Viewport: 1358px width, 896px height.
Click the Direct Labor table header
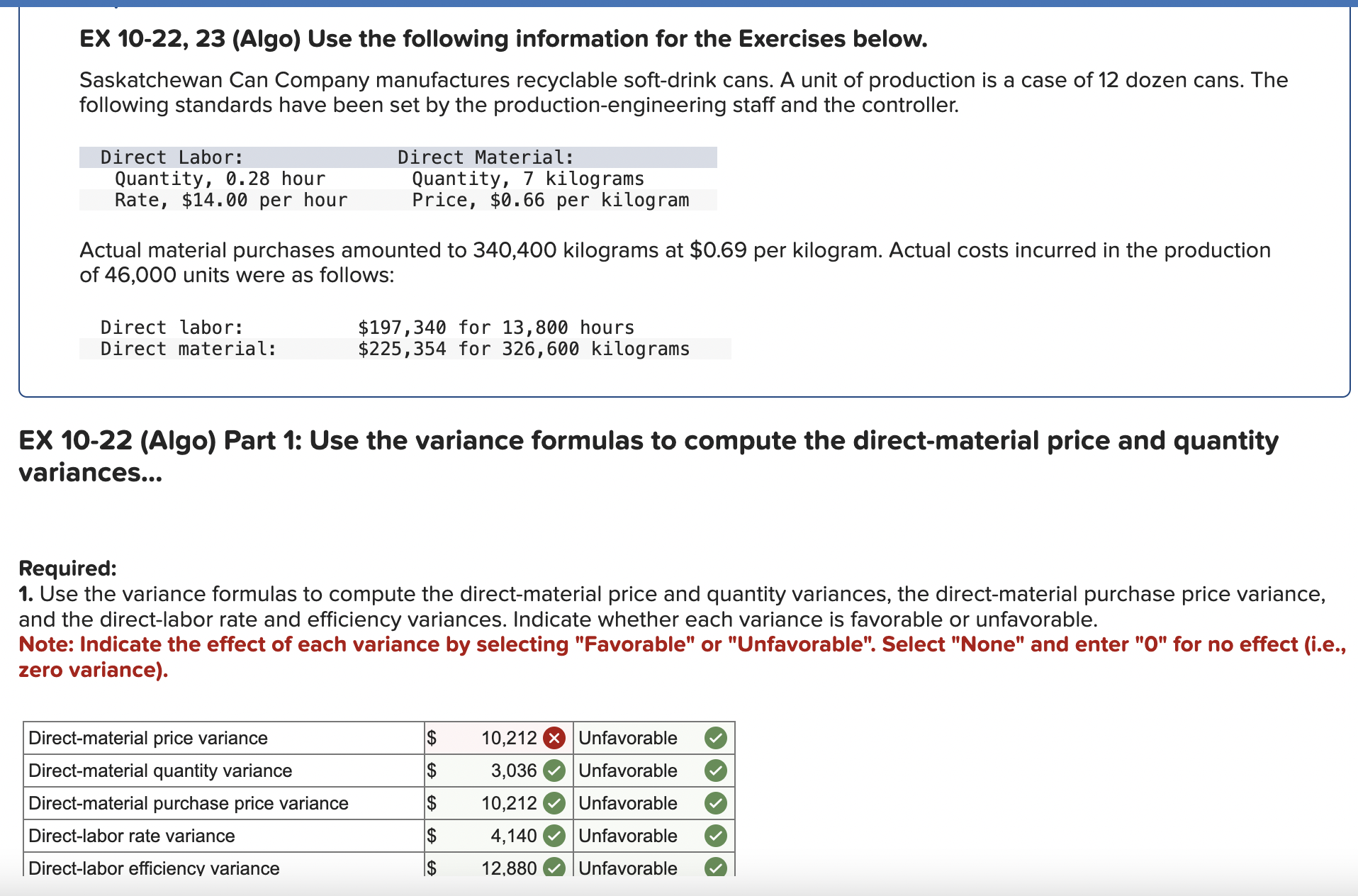click(170, 157)
